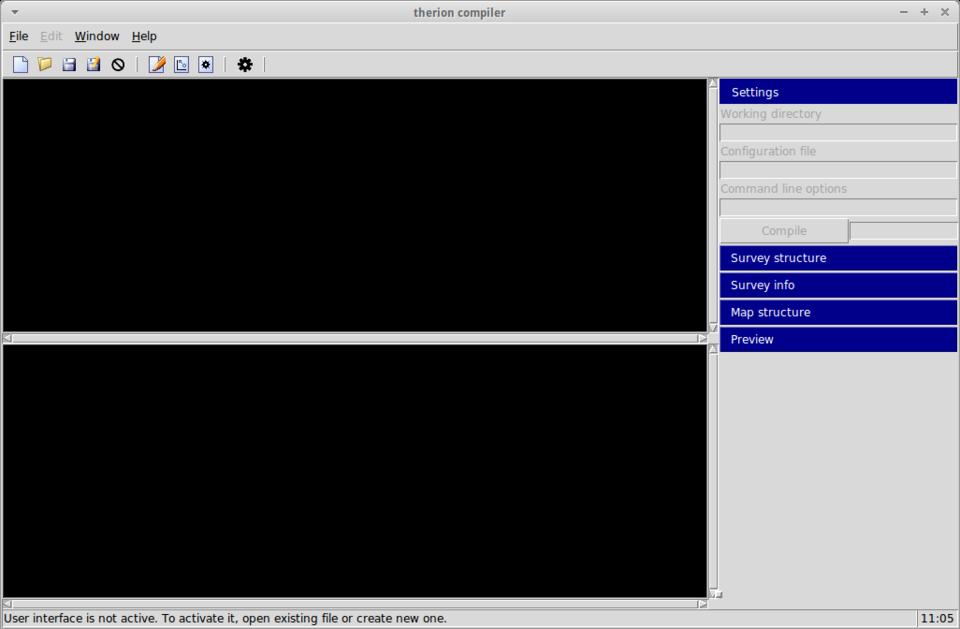The image size is (960, 629).
Task: Open a file with the folder icon
Action: coord(45,65)
